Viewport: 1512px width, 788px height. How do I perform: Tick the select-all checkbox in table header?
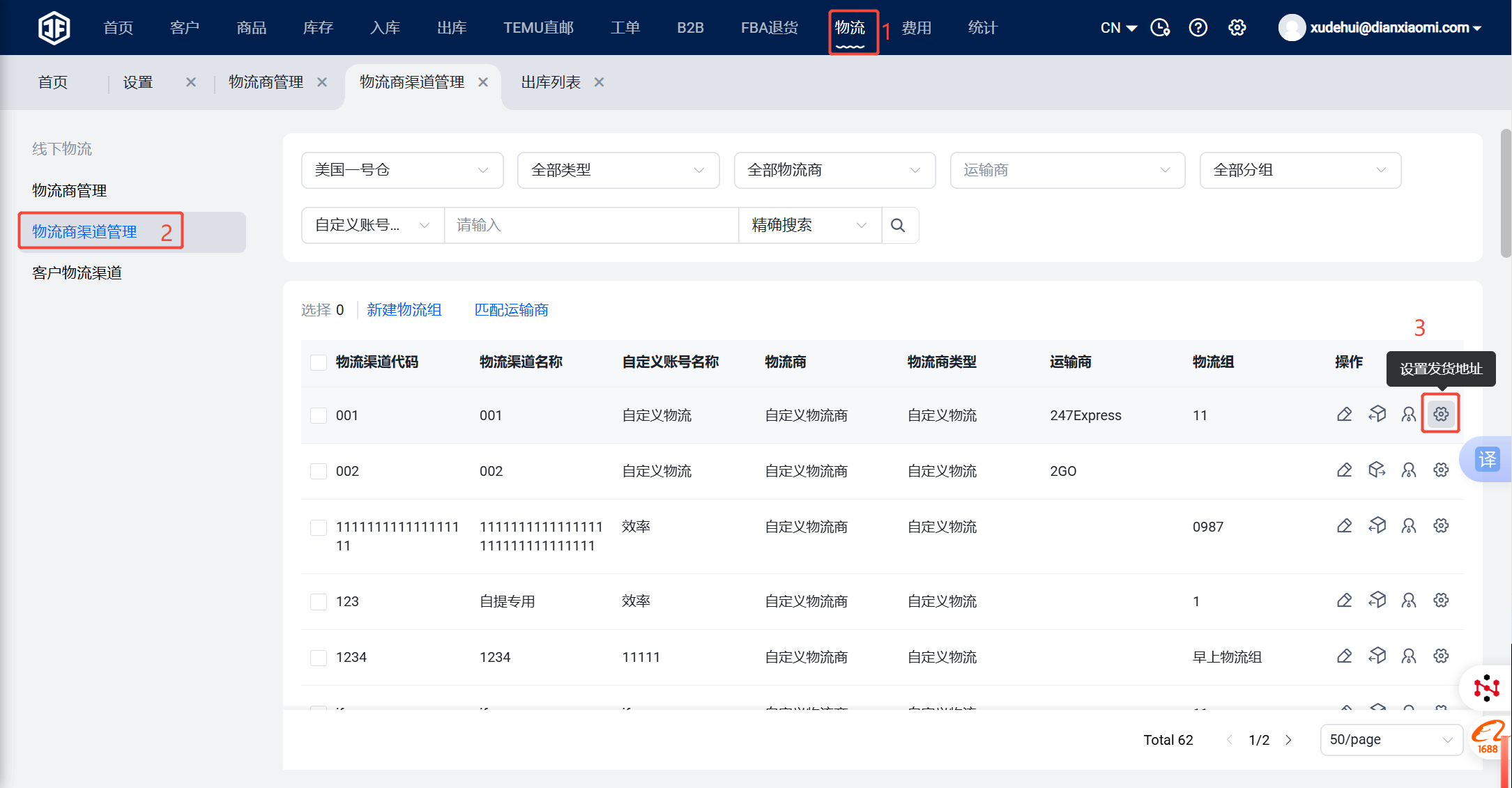(x=319, y=362)
